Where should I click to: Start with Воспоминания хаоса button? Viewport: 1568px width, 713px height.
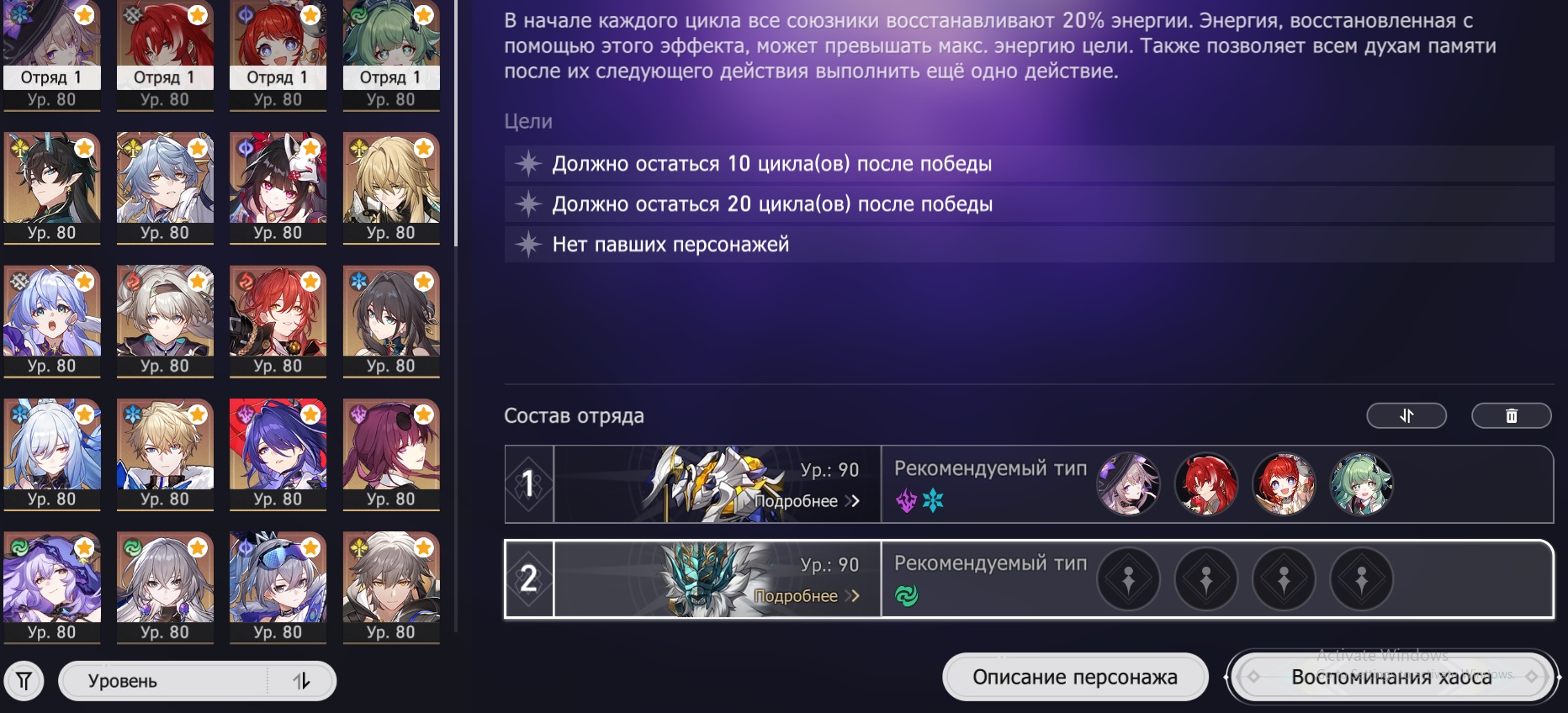pos(1391,677)
